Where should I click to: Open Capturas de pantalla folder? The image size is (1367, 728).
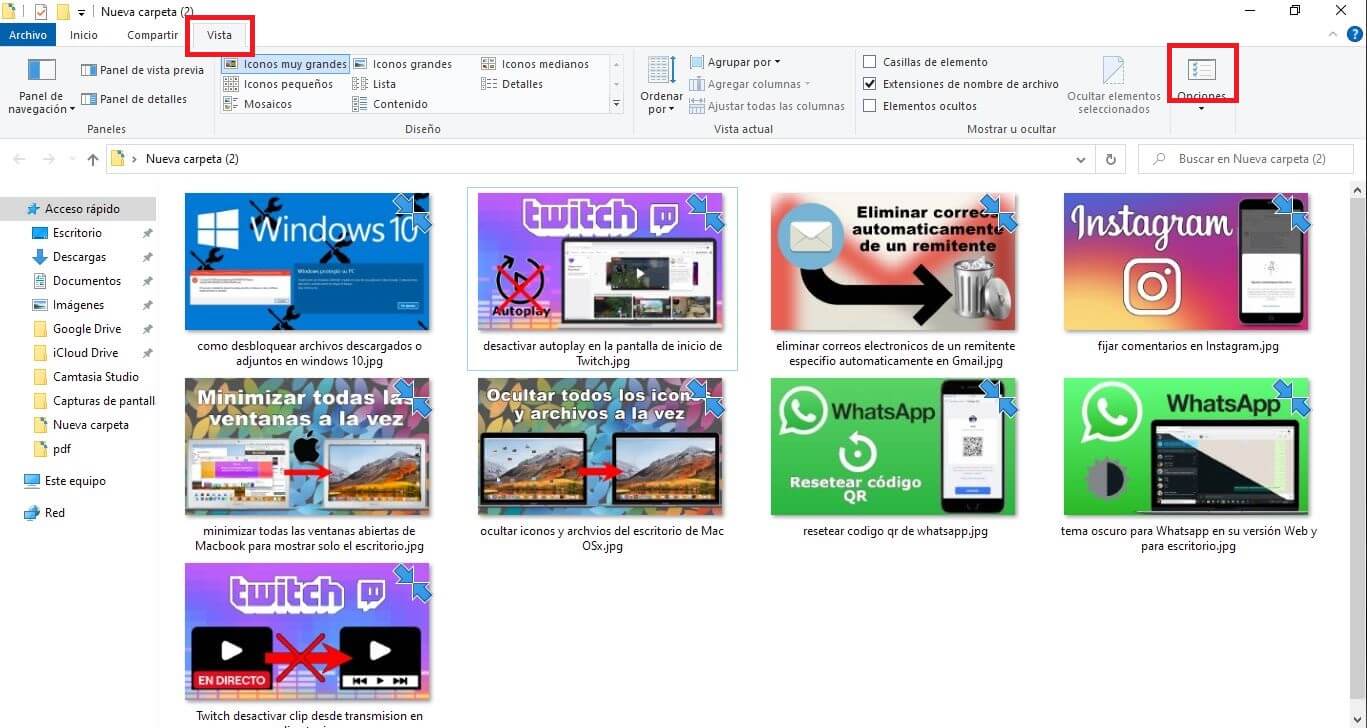pyautogui.click(x=95, y=401)
